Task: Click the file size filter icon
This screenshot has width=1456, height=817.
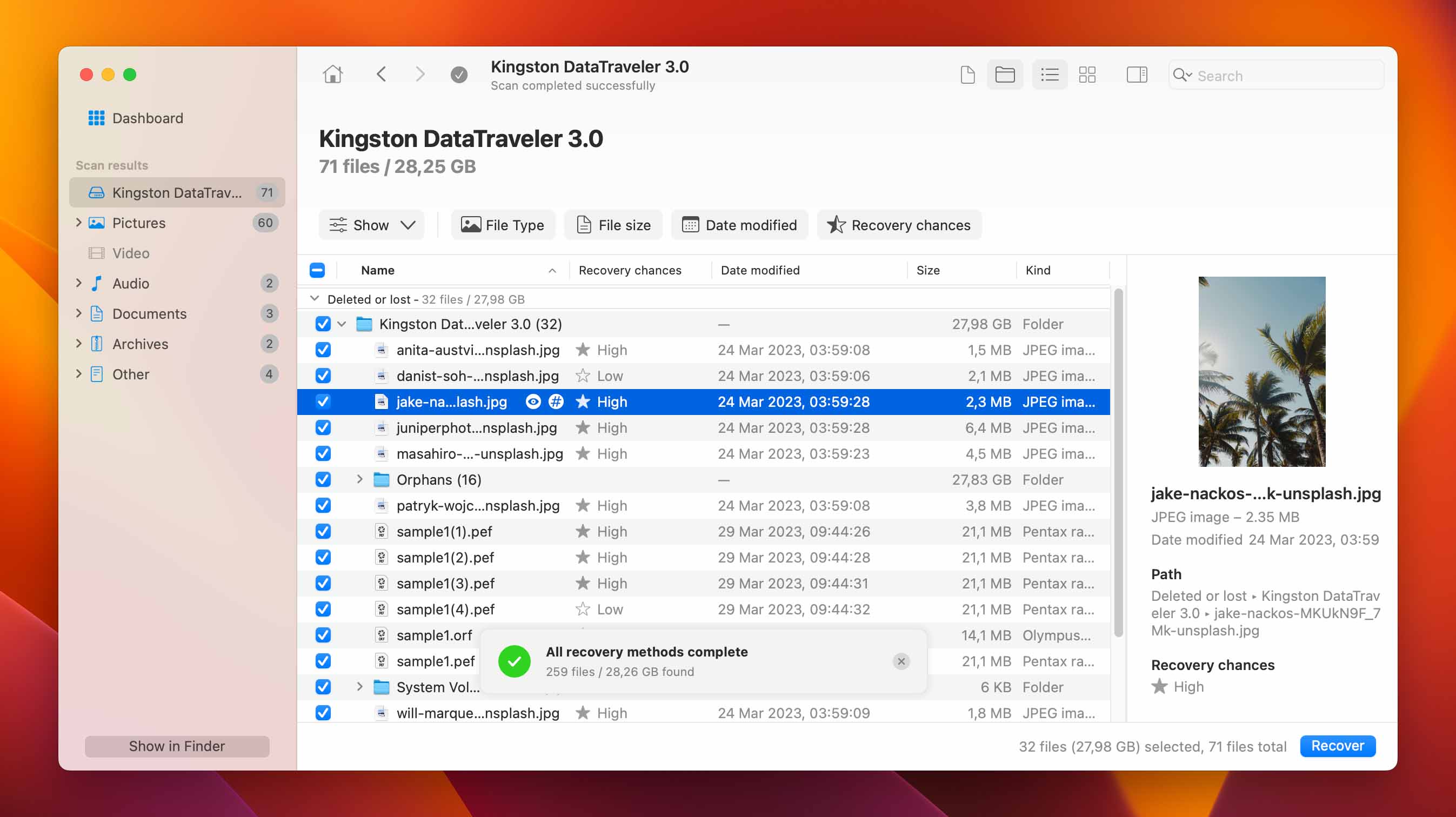Action: click(582, 225)
